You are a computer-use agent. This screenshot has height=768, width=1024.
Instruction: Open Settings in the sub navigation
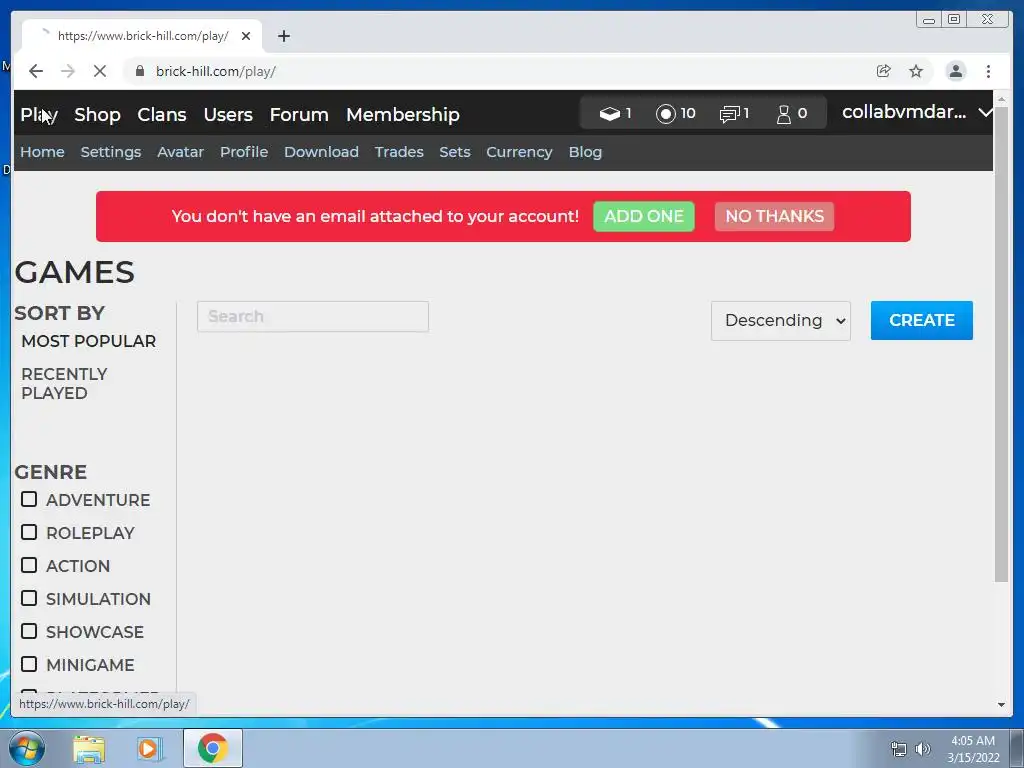point(111,152)
